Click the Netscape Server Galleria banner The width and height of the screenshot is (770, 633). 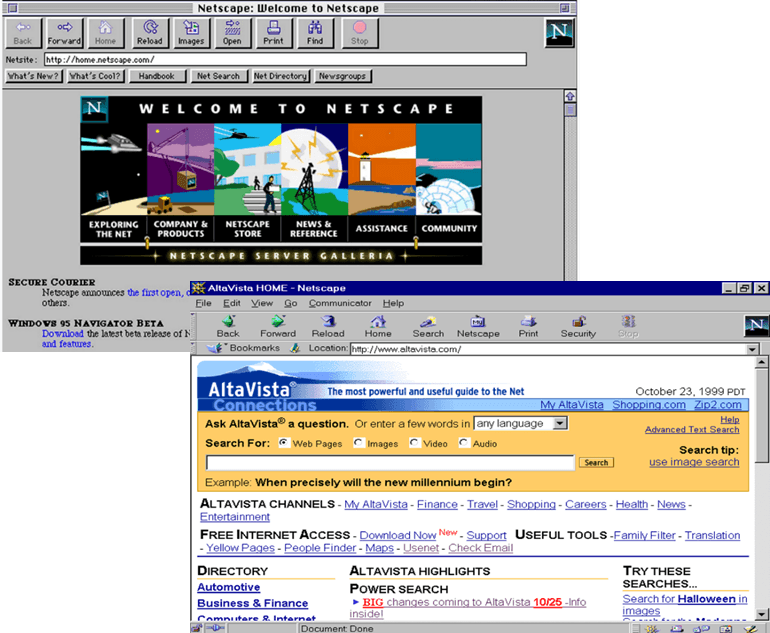(281, 255)
